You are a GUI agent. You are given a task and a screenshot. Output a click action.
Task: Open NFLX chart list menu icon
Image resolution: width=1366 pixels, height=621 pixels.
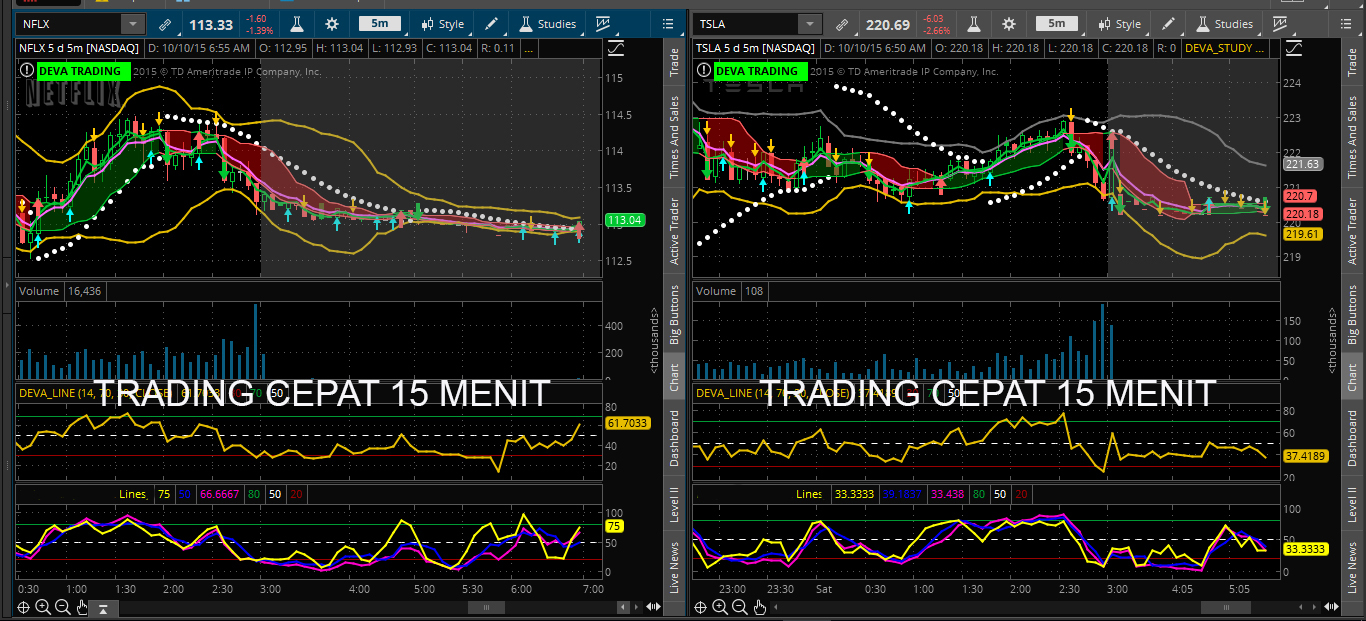[x=666, y=24]
